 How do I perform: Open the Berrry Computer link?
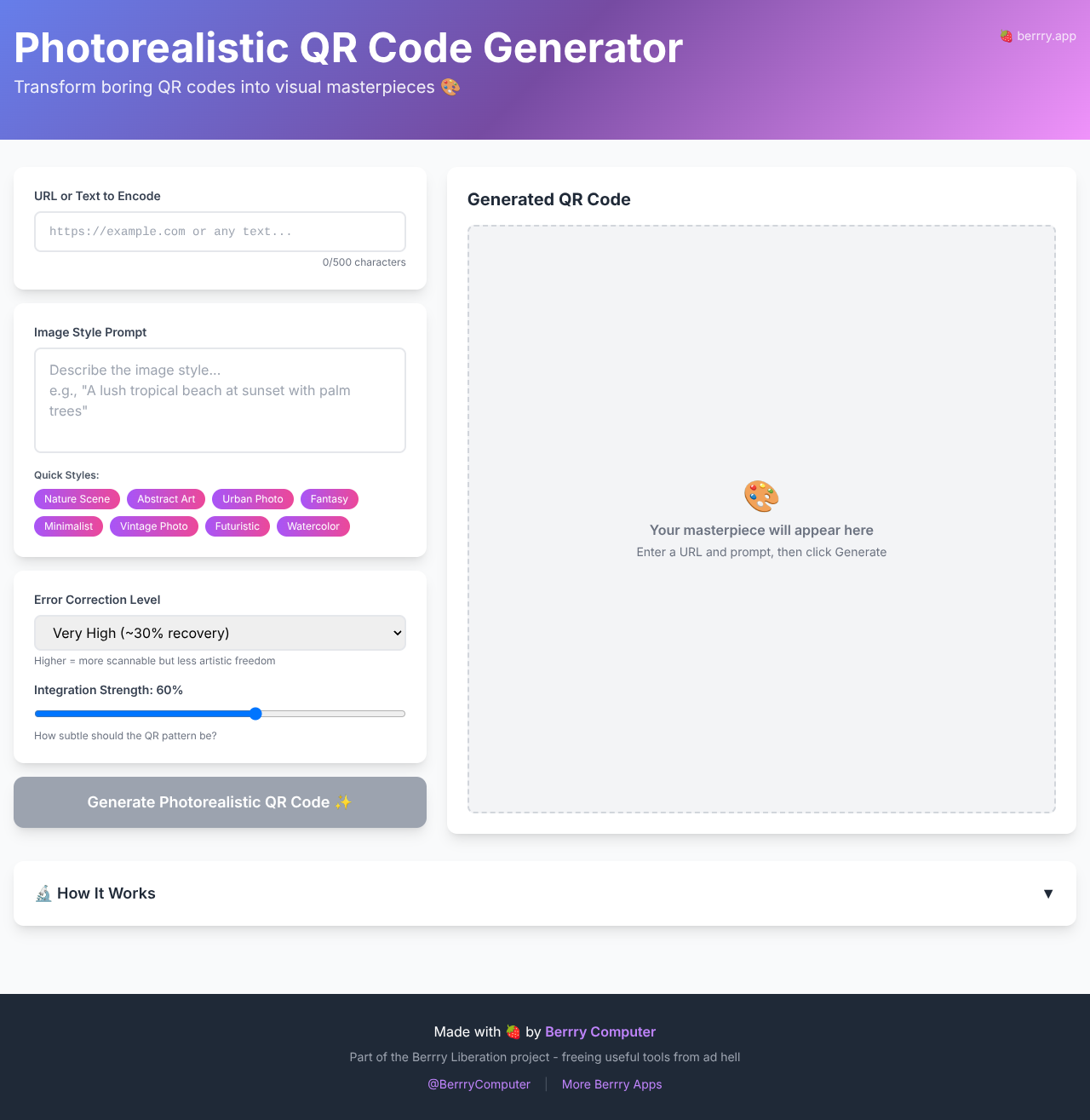599,1031
